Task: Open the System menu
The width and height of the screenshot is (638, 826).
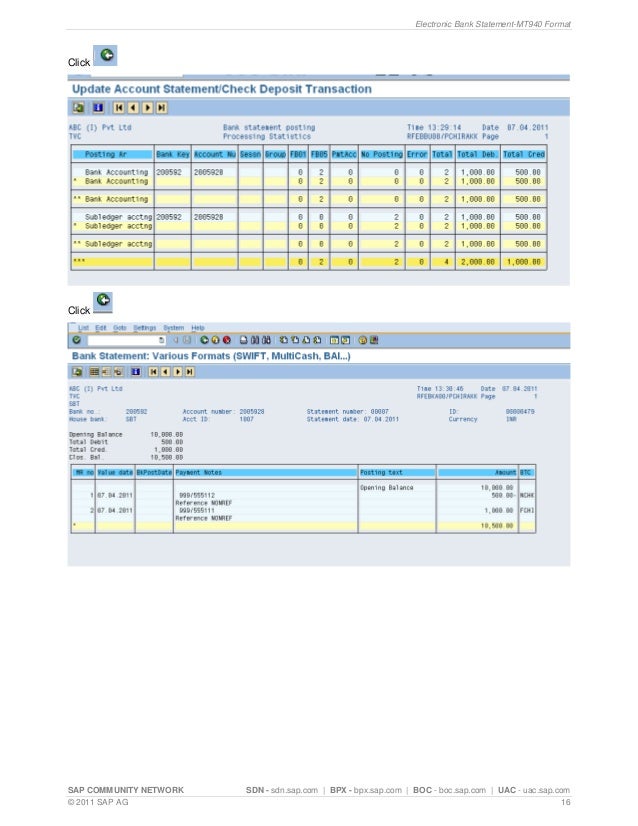Action: [x=173, y=328]
